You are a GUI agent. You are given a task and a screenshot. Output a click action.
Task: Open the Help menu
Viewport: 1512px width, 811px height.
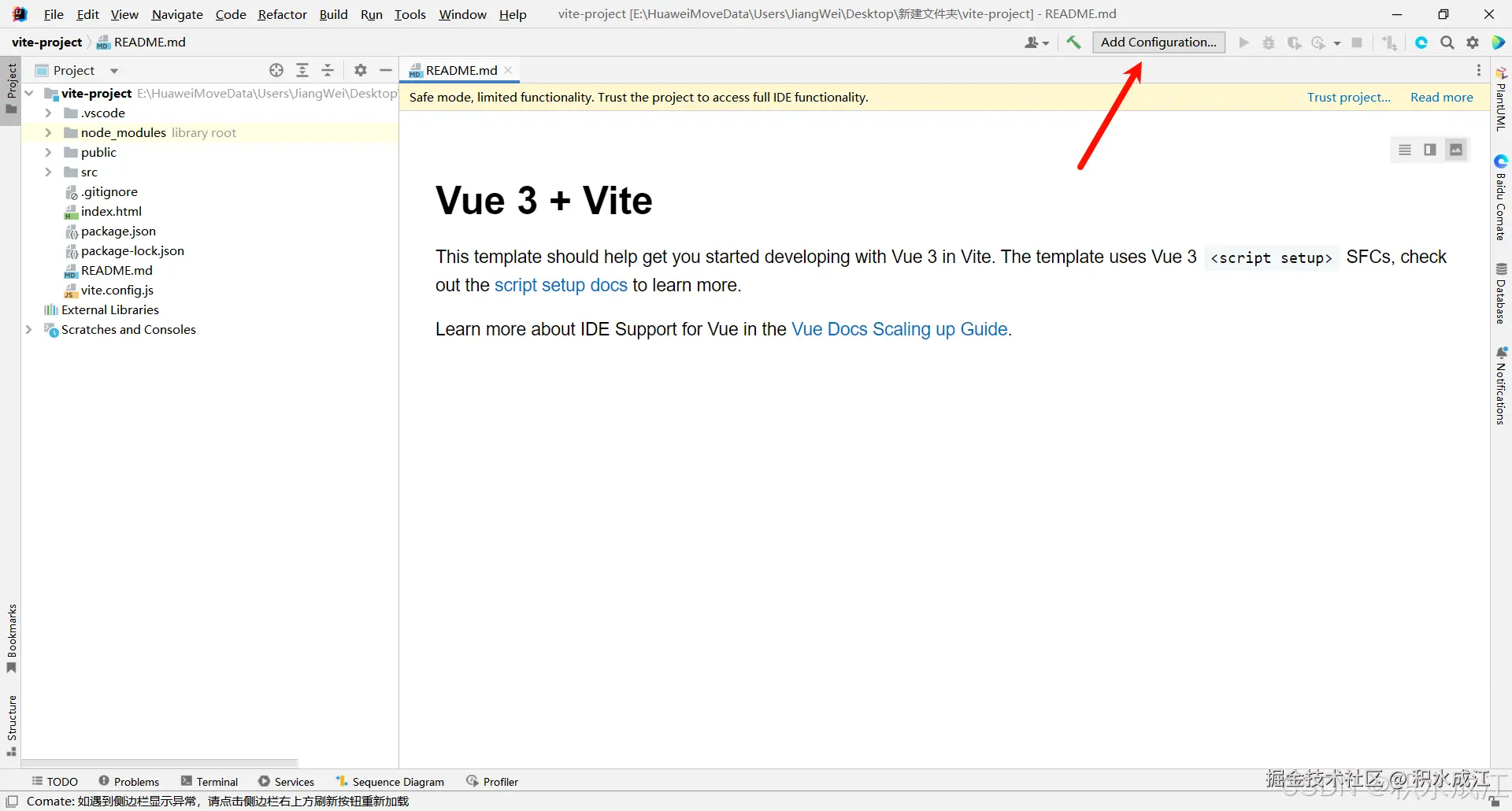513,14
